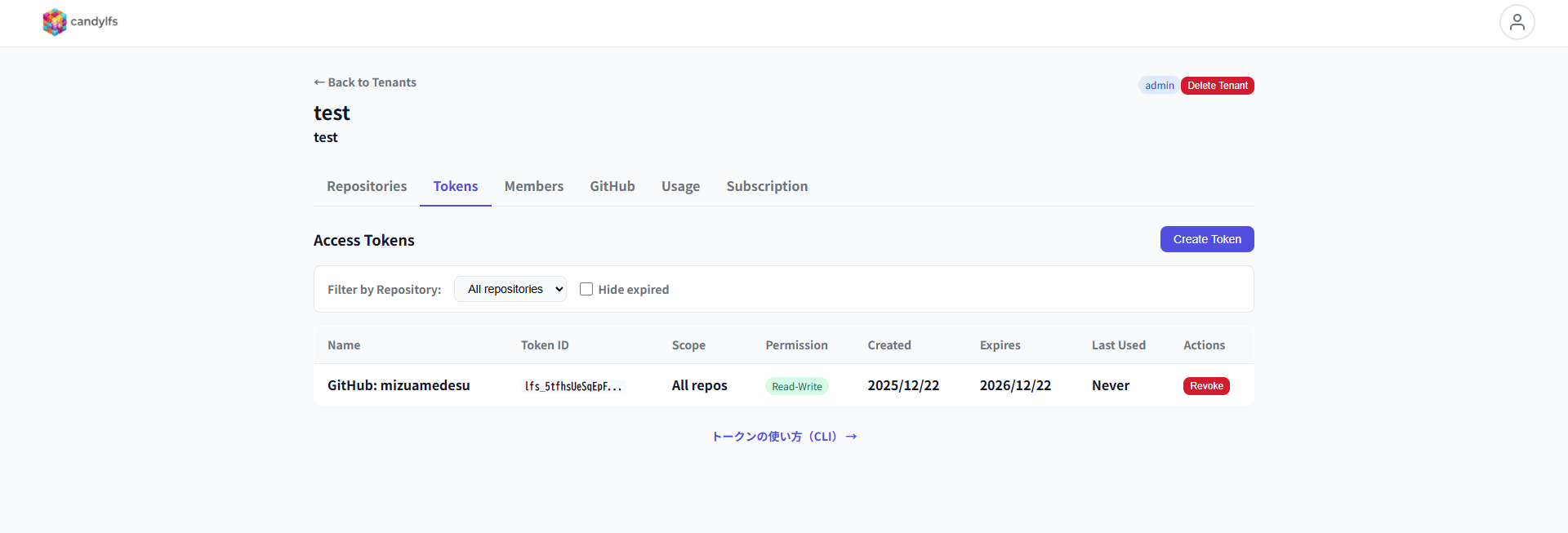Open the Members tab
The width and height of the screenshot is (1568, 533).
pos(534,186)
